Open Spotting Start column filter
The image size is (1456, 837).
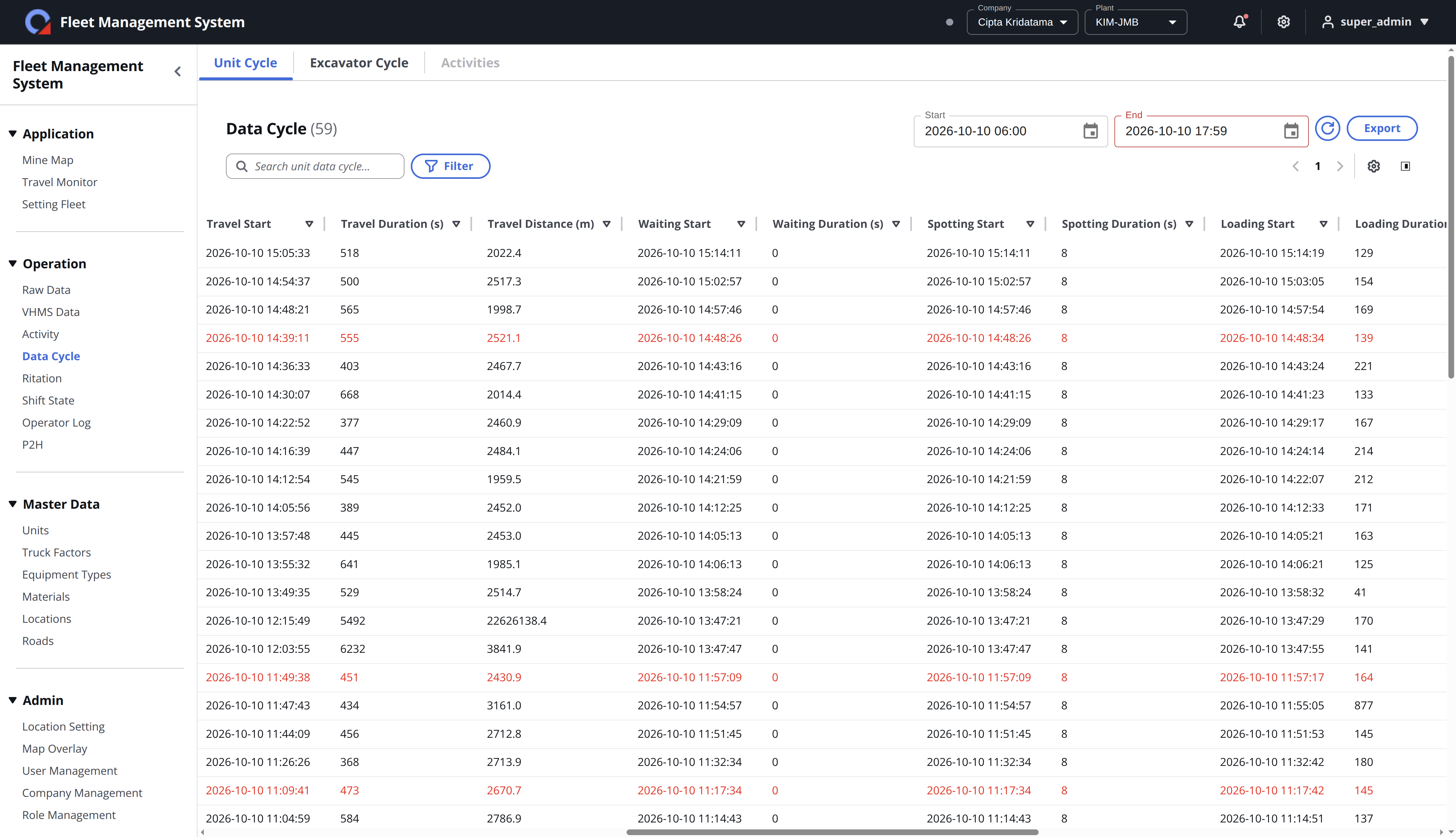click(1030, 224)
